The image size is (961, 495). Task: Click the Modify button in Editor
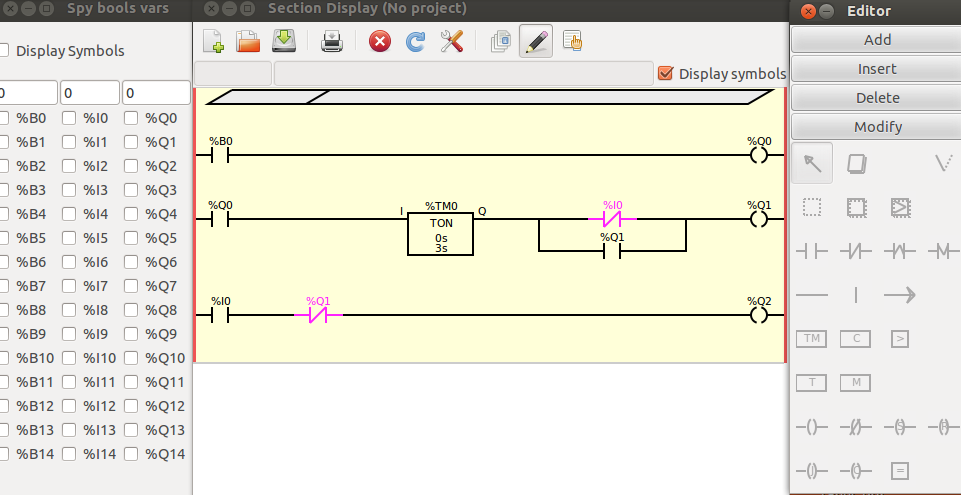[876, 127]
